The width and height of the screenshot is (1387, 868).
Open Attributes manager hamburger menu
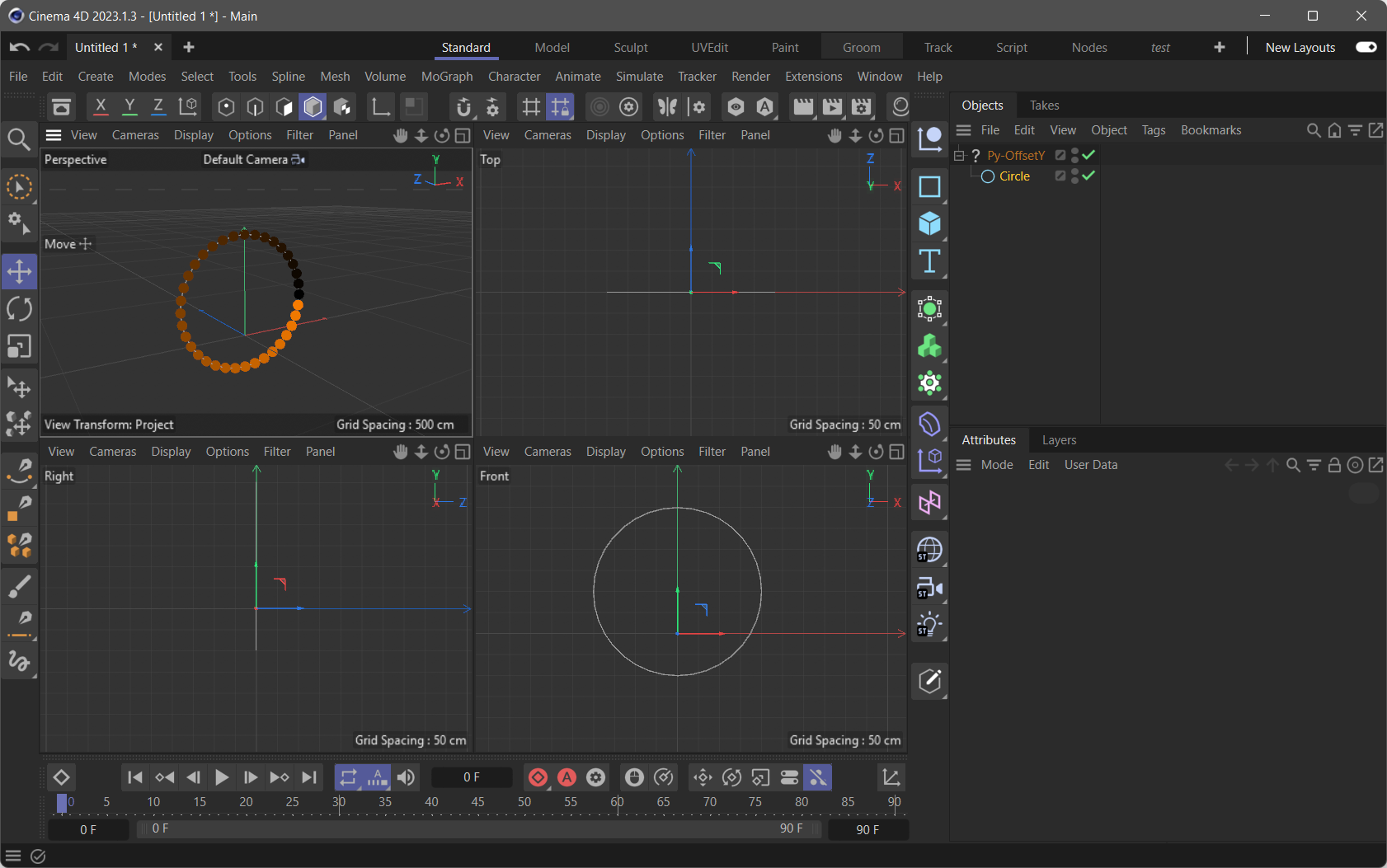(963, 465)
